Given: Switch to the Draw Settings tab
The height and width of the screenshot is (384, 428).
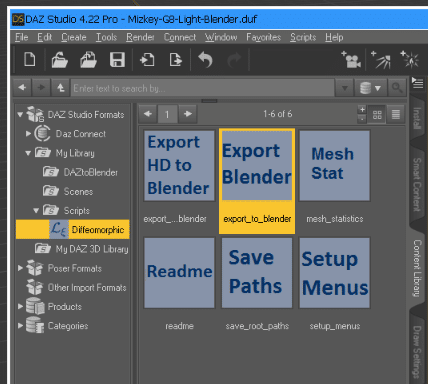Looking at the screenshot, I should click(417, 352).
